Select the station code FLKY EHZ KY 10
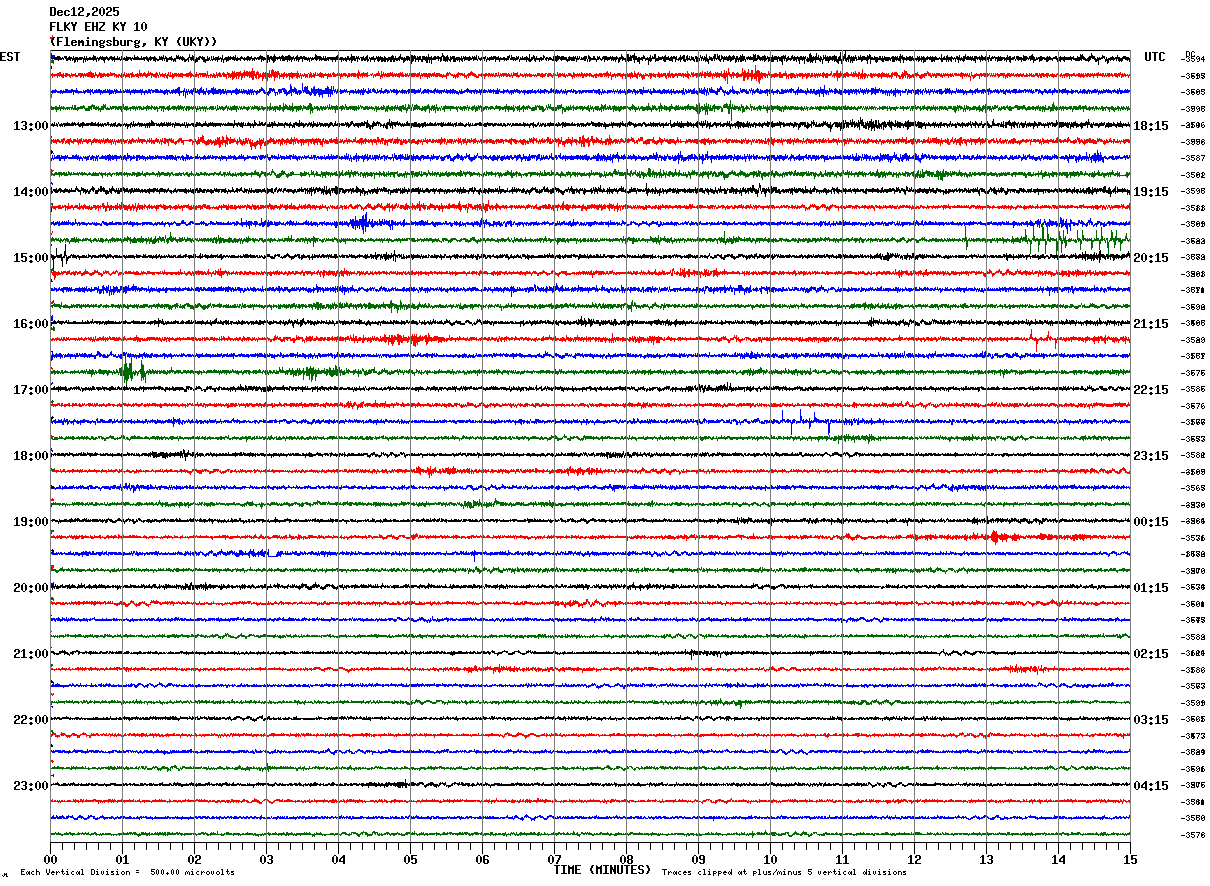 (98, 27)
